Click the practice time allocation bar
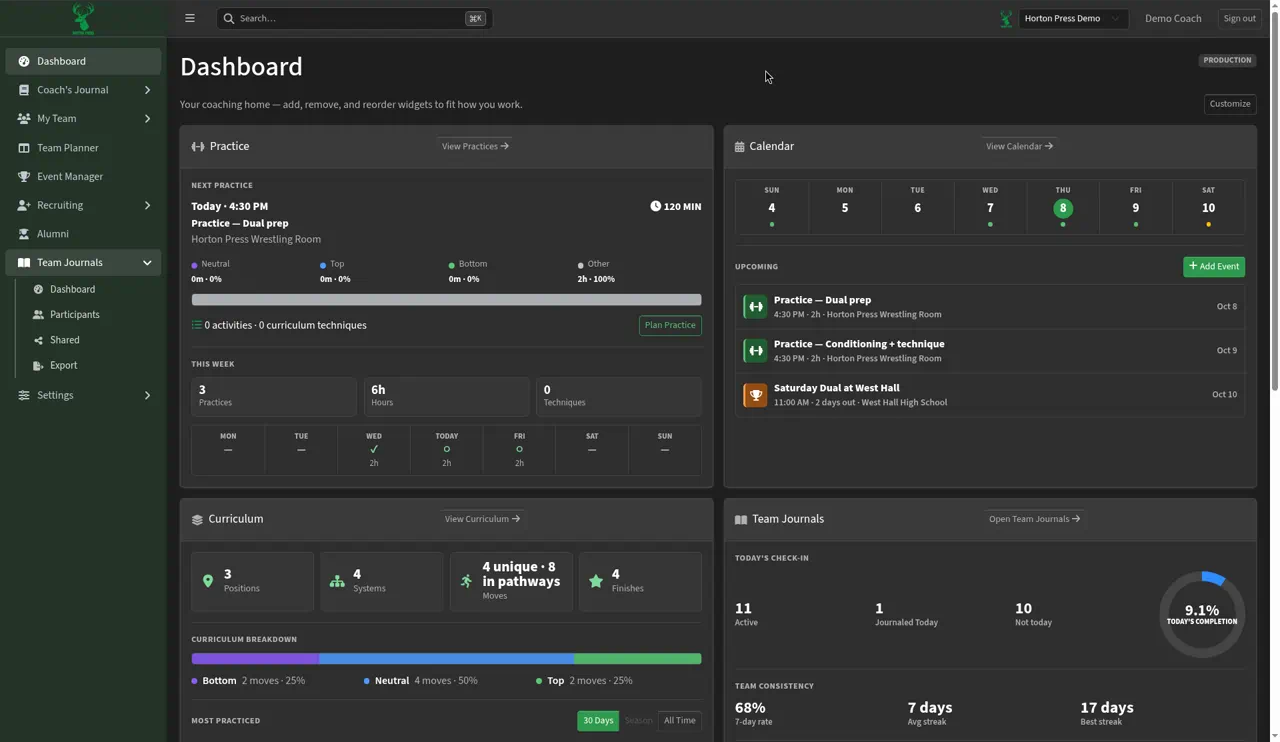Screen dimensions: 1280x742 point(446,300)
